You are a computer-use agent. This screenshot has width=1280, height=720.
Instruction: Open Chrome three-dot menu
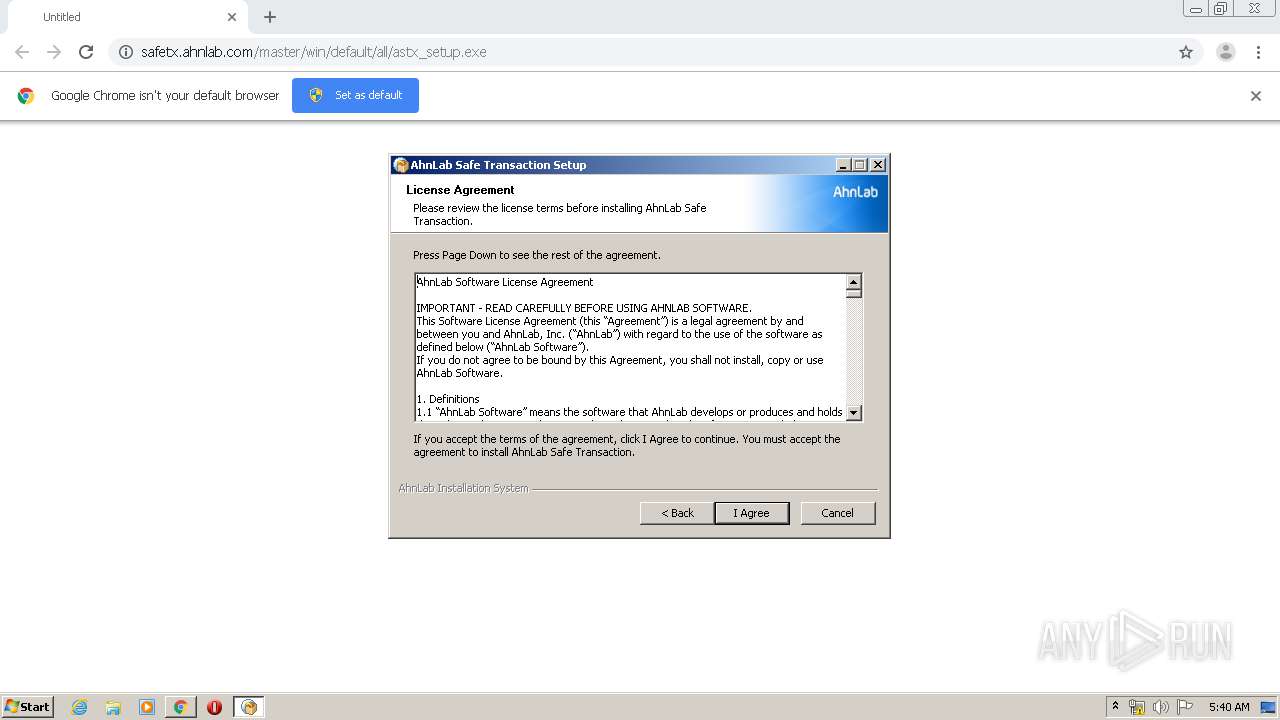click(1258, 52)
